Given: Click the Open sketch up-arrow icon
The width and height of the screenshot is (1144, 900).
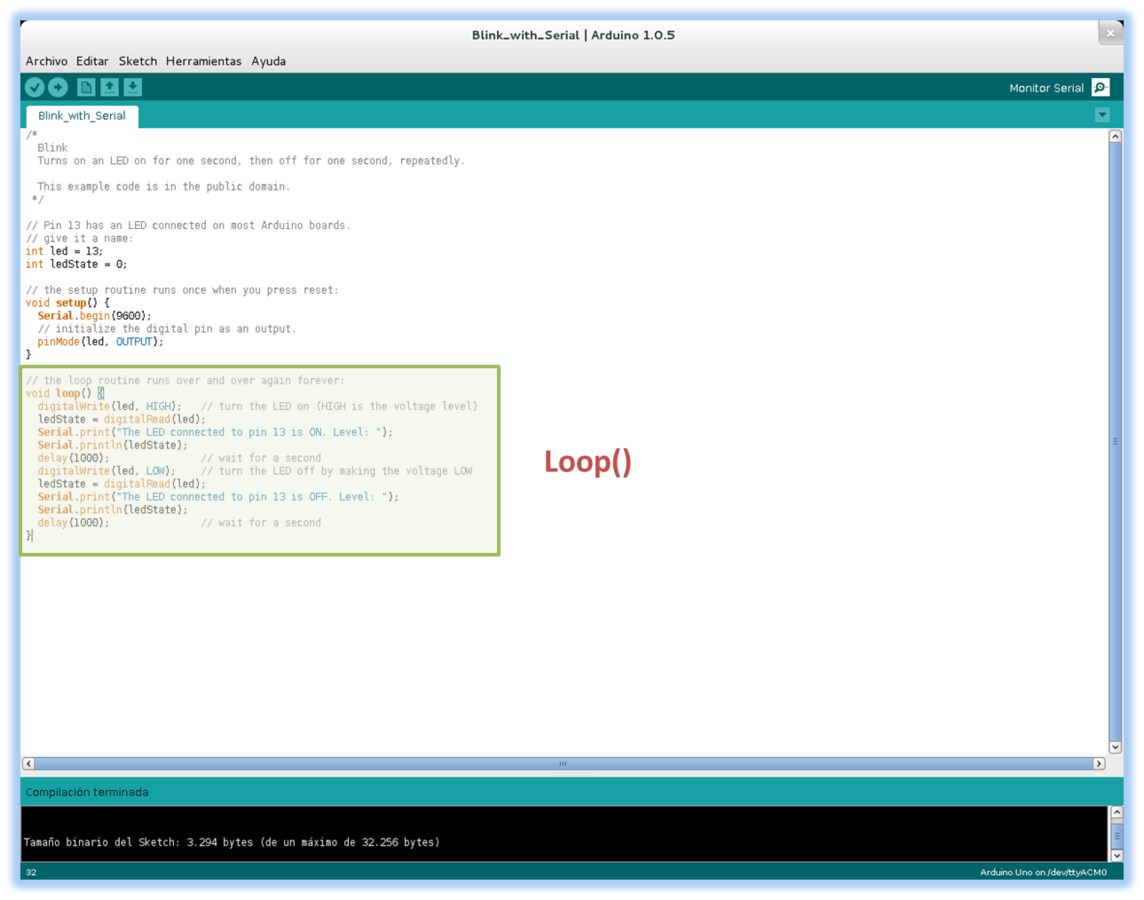Looking at the screenshot, I should (109, 88).
